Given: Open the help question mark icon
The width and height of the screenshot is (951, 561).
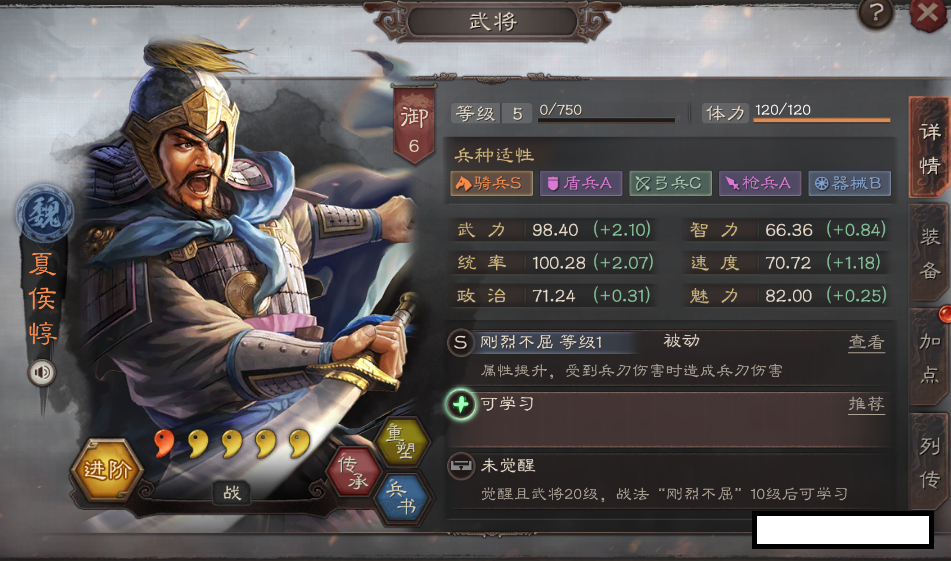Looking at the screenshot, I should click(876, 13).
